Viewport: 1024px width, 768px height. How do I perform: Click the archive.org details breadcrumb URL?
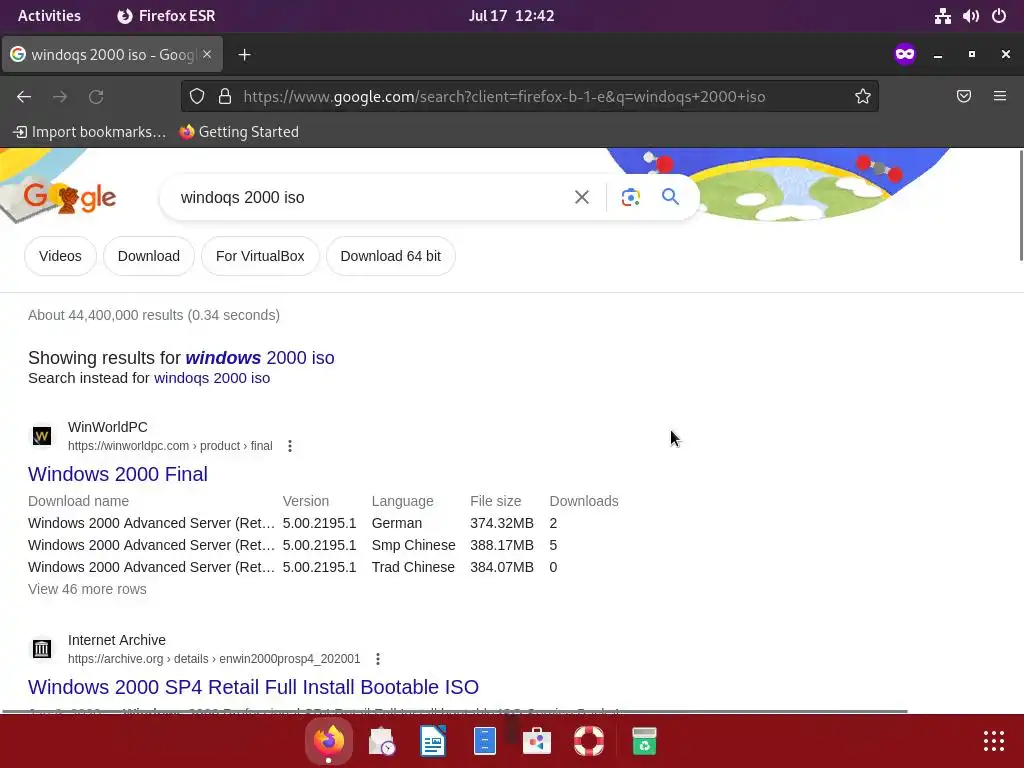click(214, 659)
